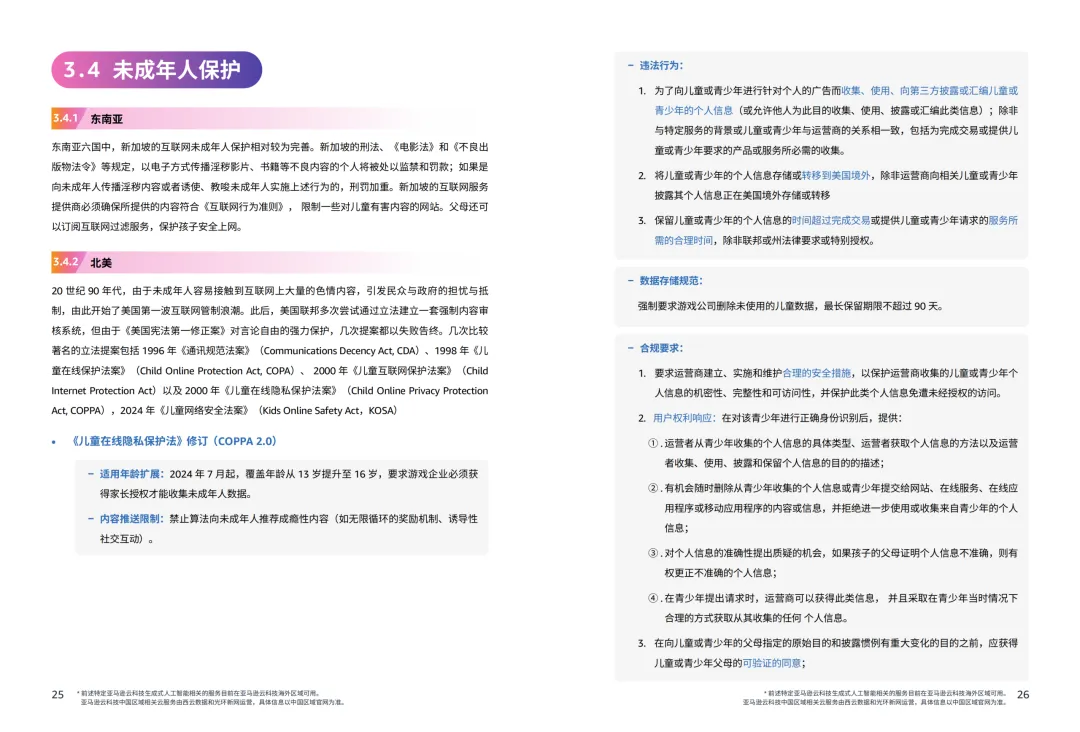
Task: Click page number 25
Action: point(58,695)
